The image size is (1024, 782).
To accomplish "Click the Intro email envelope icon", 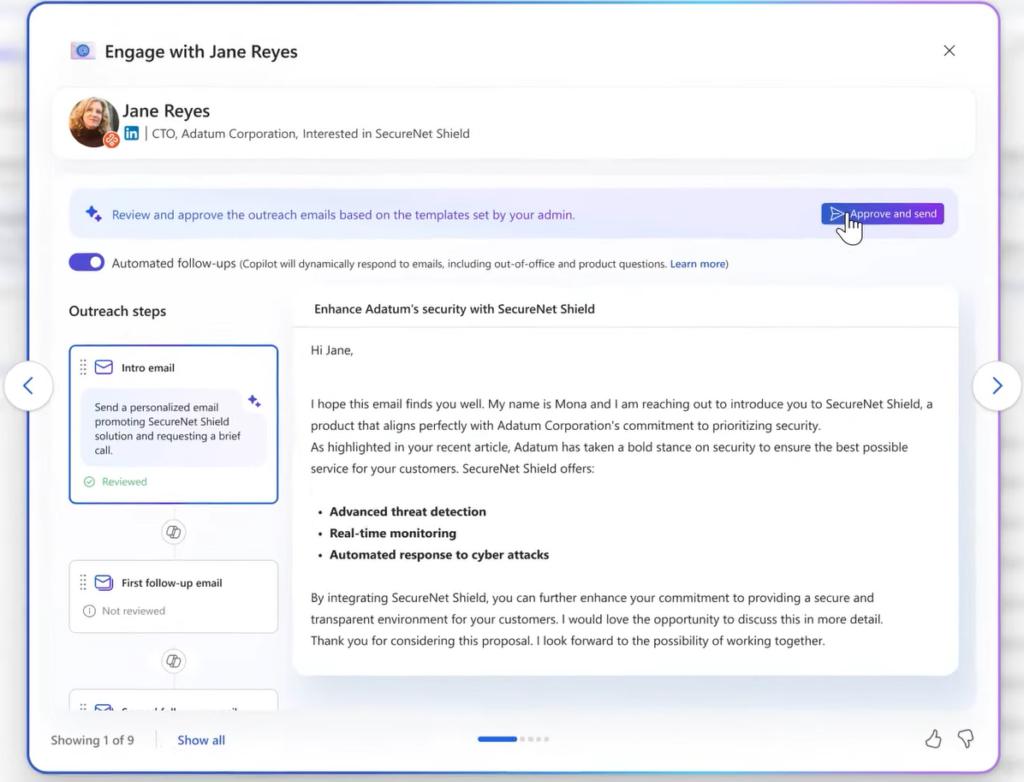I will pos(103,367).
